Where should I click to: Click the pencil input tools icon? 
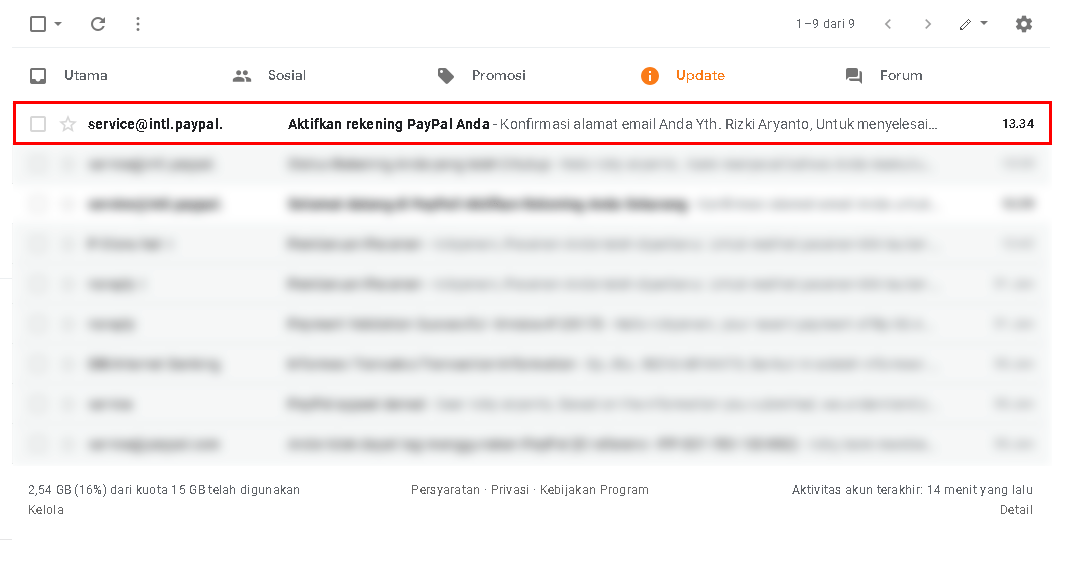pos(965,24)
